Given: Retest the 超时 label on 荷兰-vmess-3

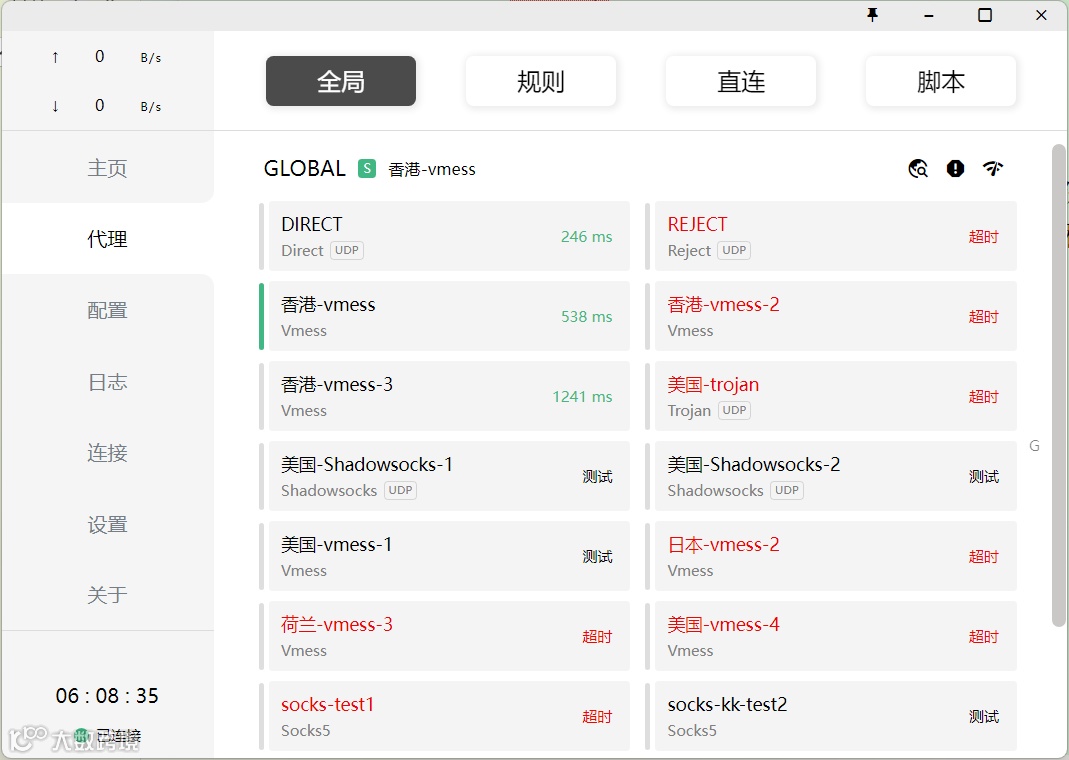Looking at the screenshot, I should (597, 637).
